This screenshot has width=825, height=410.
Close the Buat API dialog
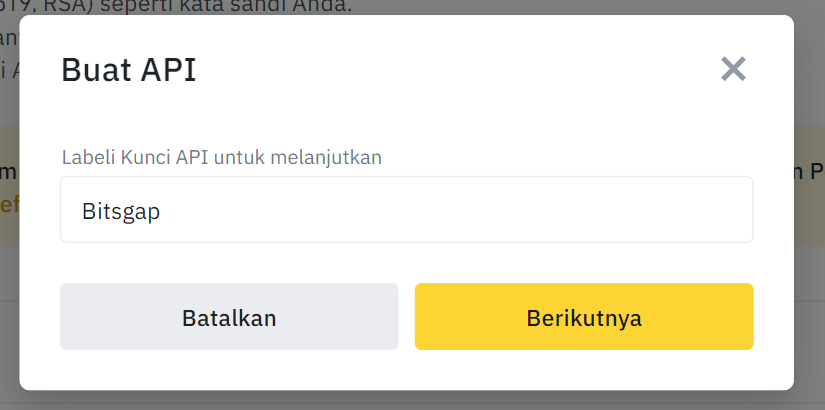733,69
